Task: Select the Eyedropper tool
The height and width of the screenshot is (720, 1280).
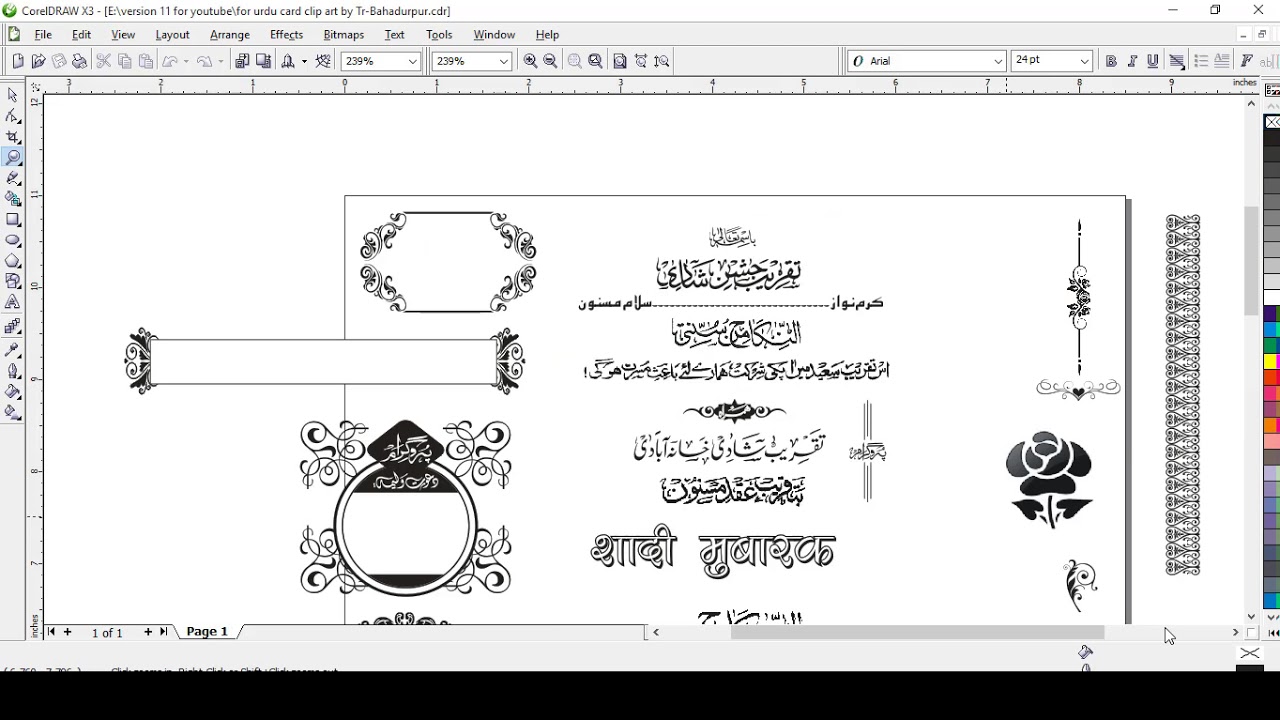Action: (13, 349)
